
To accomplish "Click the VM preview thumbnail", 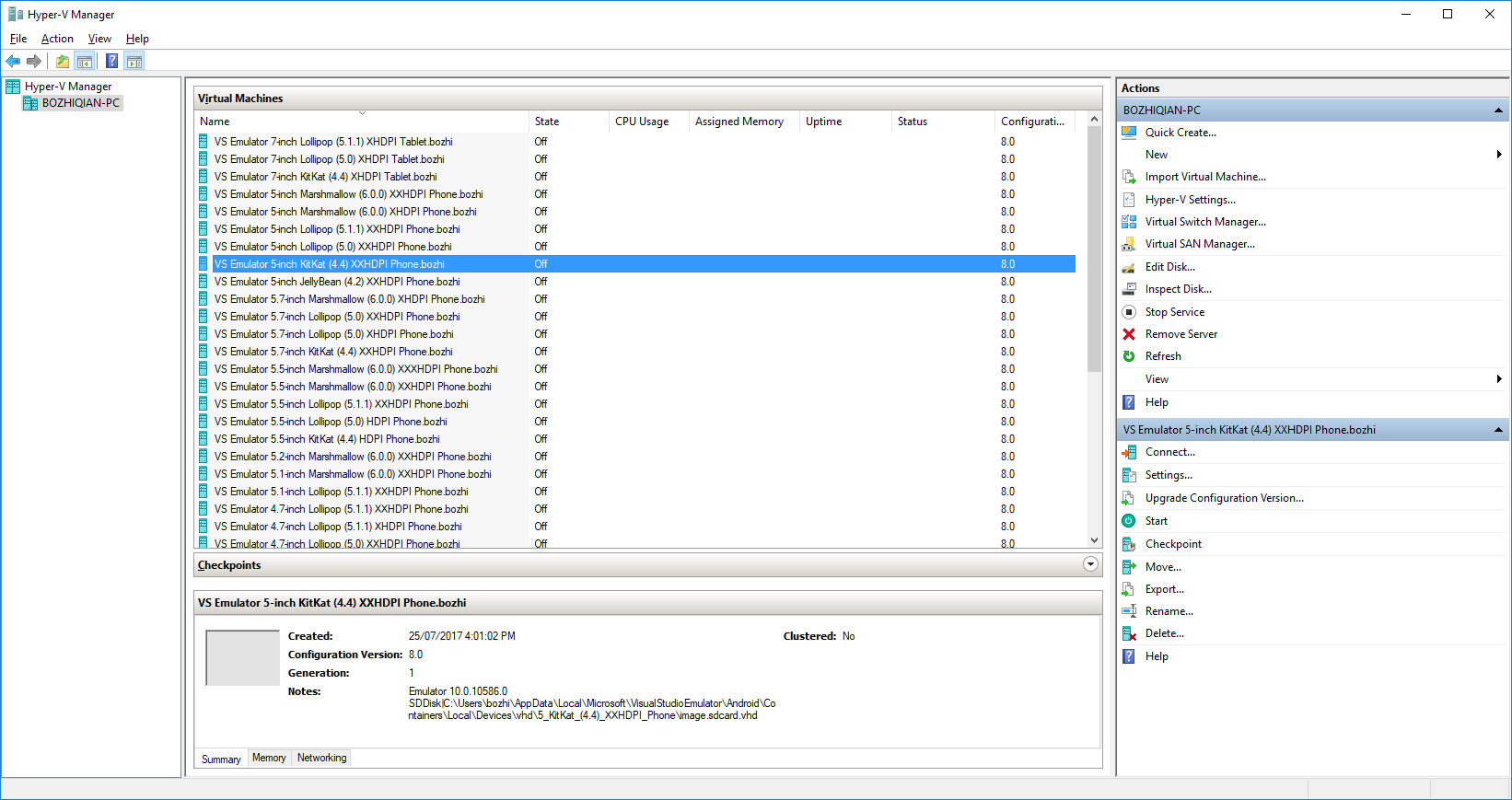I will [x=242, y=658].
